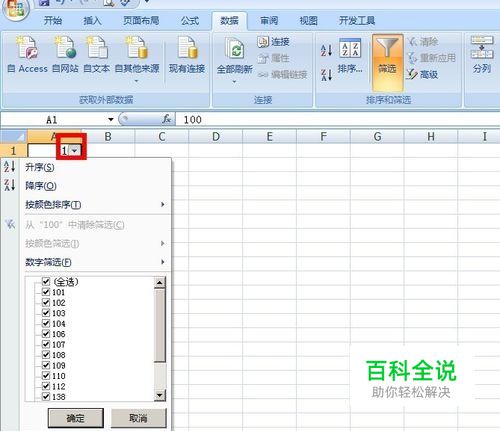Click filter list scroll-up arrow
This screenshot has height=431, width=500.
coord(160,283)
